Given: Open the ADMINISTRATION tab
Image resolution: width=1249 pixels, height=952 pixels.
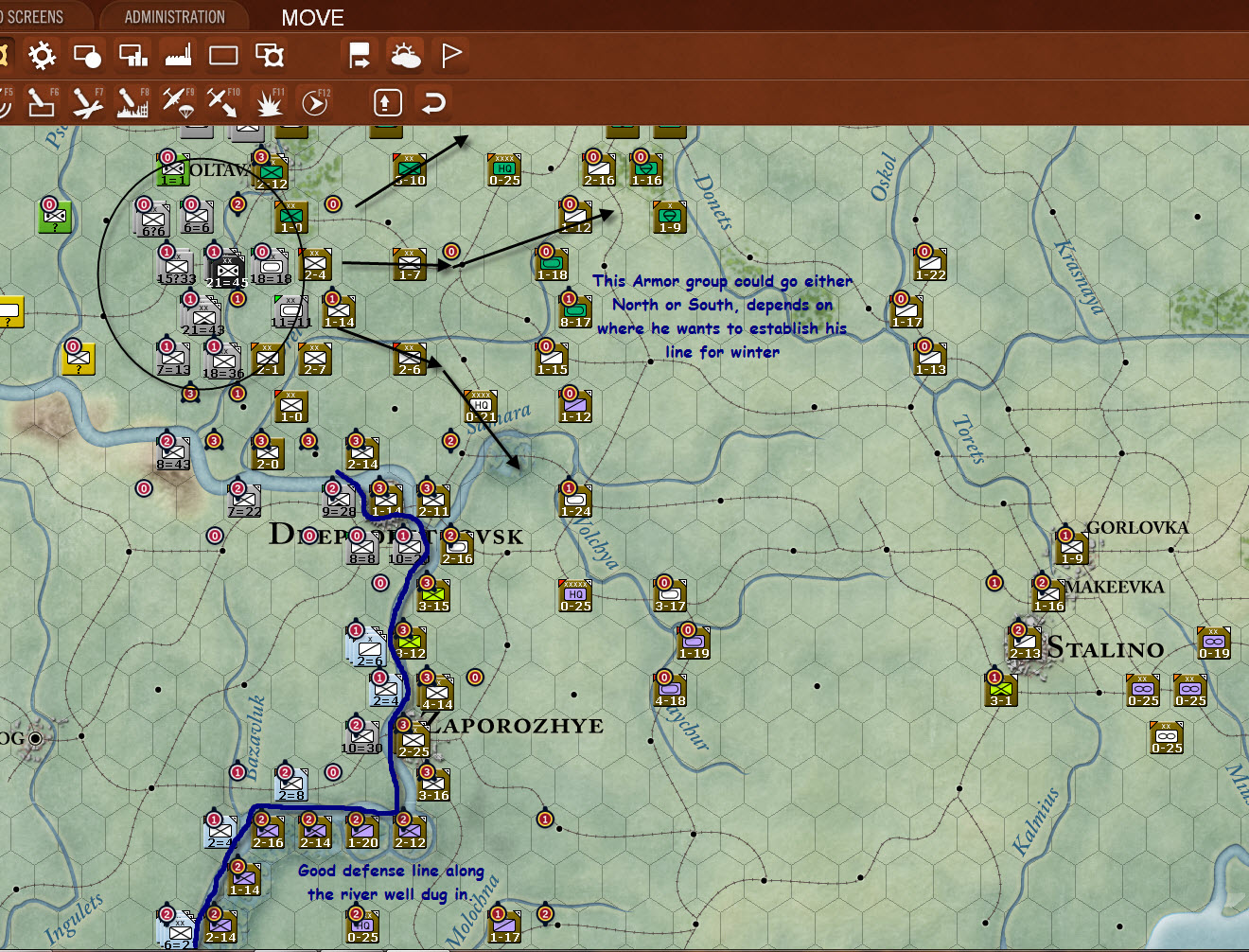Looking at the screenshot, I should [175, 17].
